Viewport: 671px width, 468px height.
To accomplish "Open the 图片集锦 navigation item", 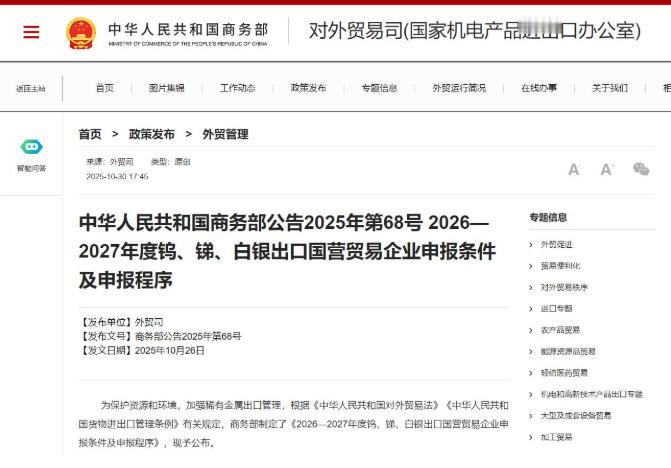I will coord(166,88).
